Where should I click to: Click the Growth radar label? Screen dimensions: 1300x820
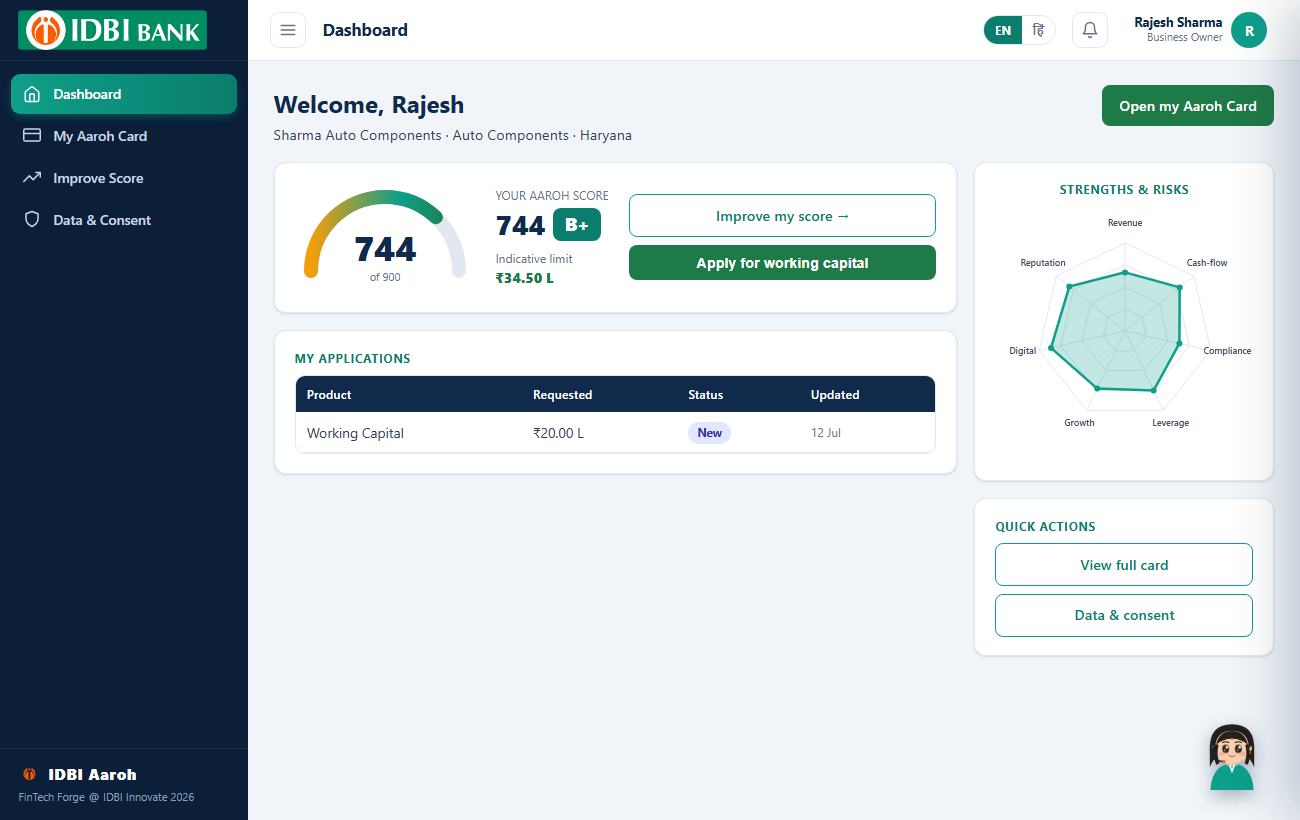[1079, 423]
